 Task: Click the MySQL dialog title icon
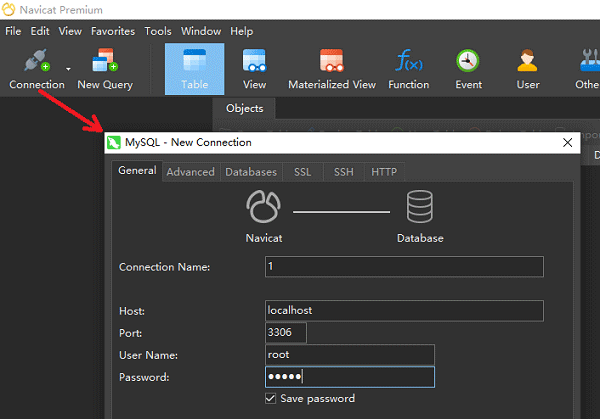(114, 143)
